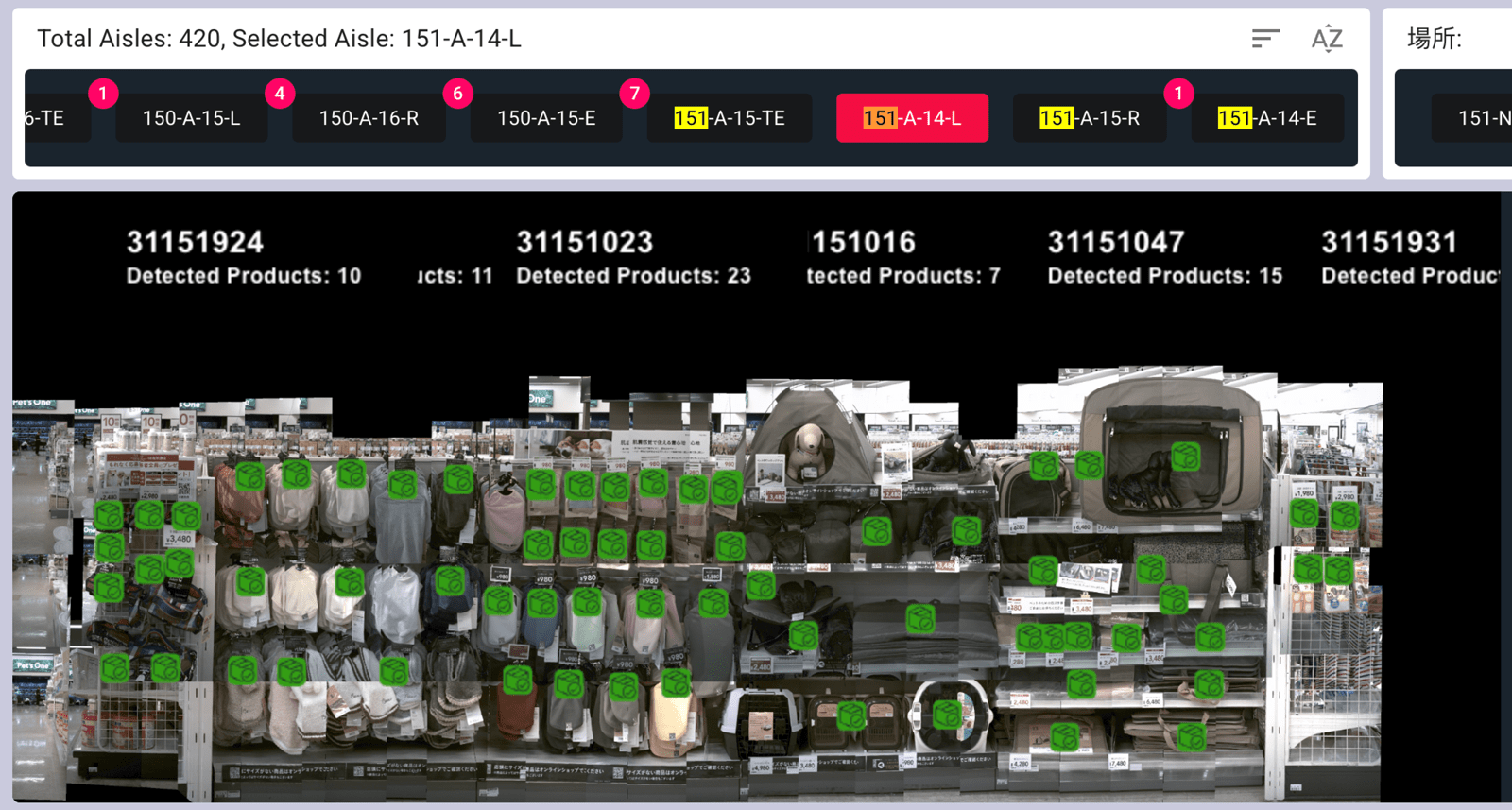Open the sort/filter lines icon
Image resolution: width=1512 pixels, height=810 pixels.
click(1265, 39)
